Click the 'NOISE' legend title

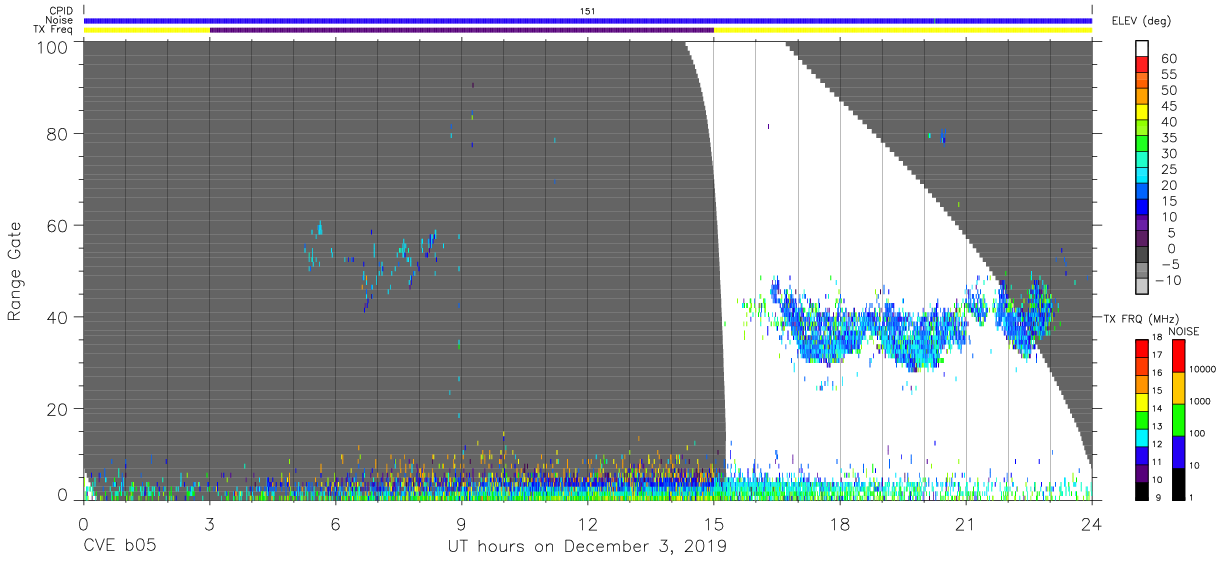pos(1184,331)
